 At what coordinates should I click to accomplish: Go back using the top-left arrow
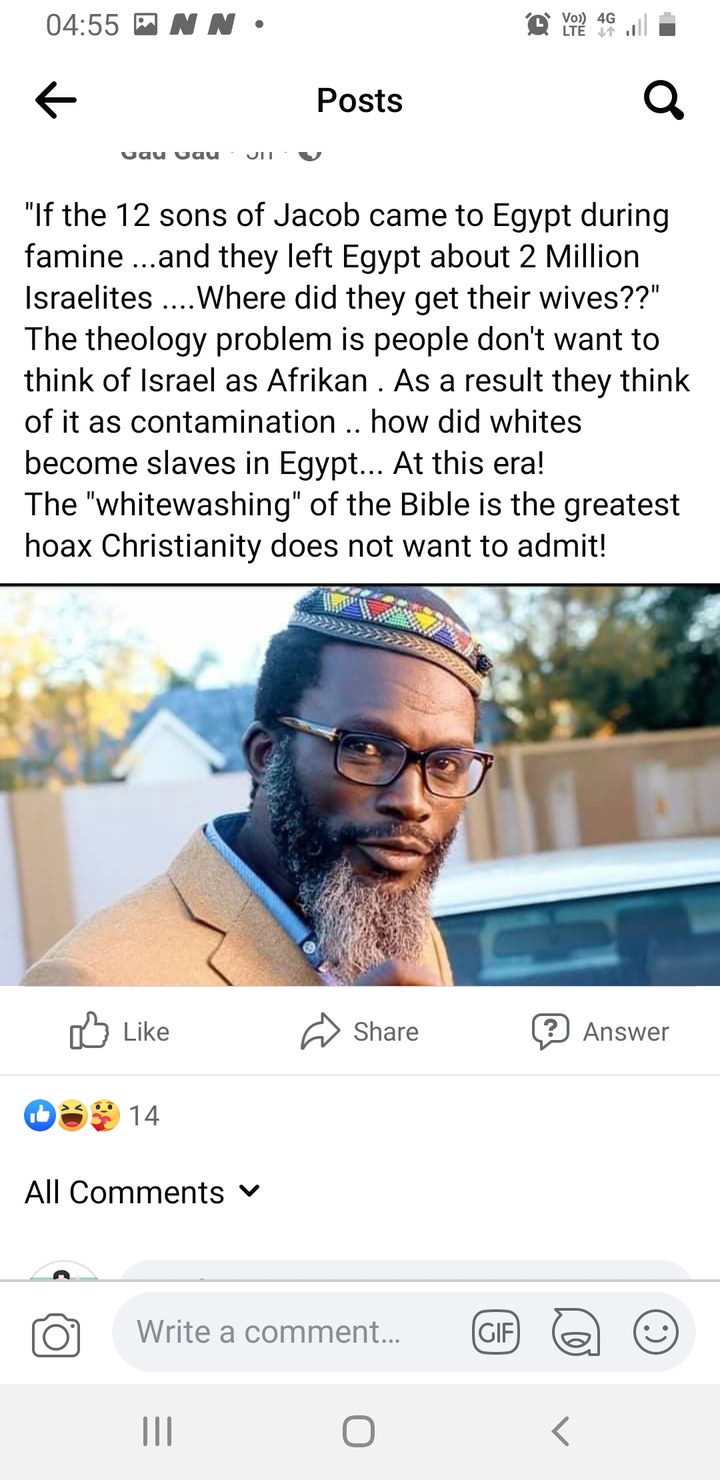coord(56,100)
